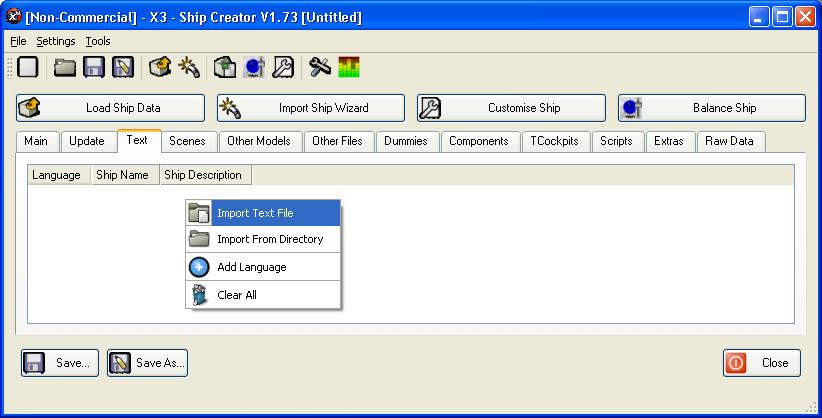Launch the Import Ship Wizard wand toolbar icon
Viewport: 822px width, 418px height.
[189, 68]
